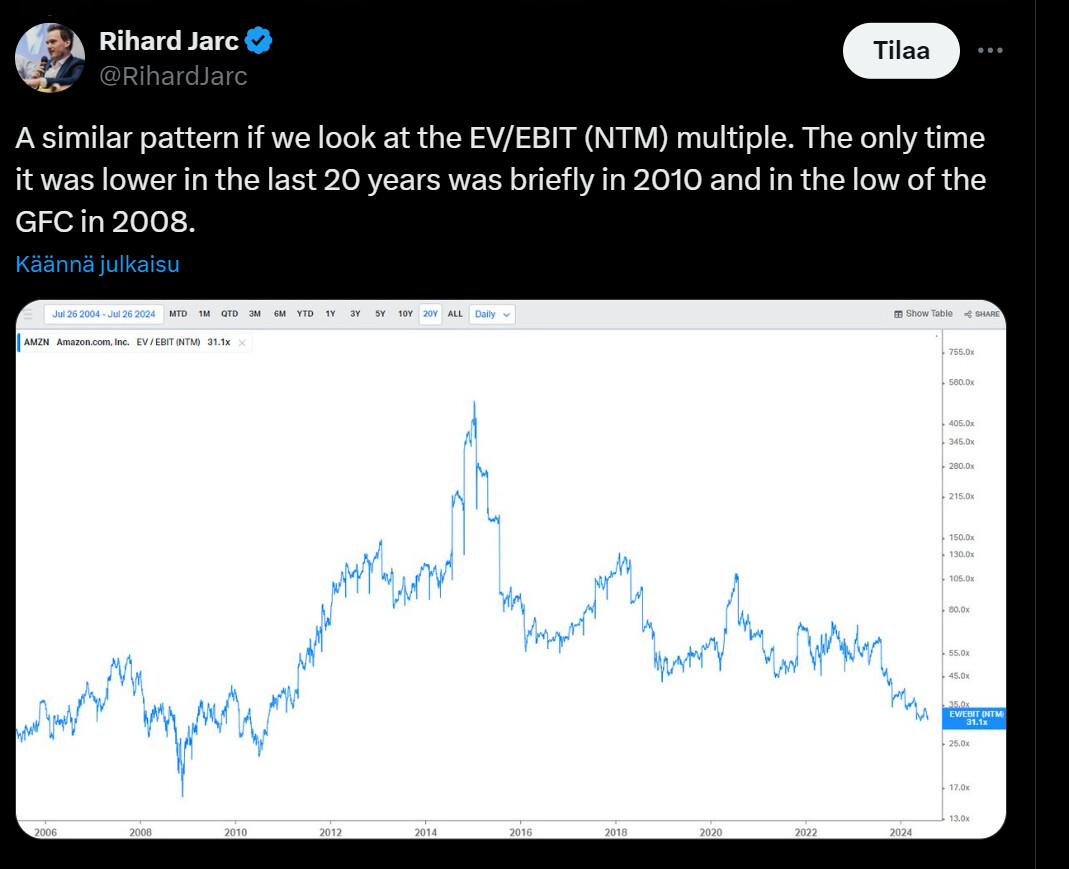1069x869 pixels.
Task: Open Rihard Jarc's profile avatar
Action: [x=50, y=57]
